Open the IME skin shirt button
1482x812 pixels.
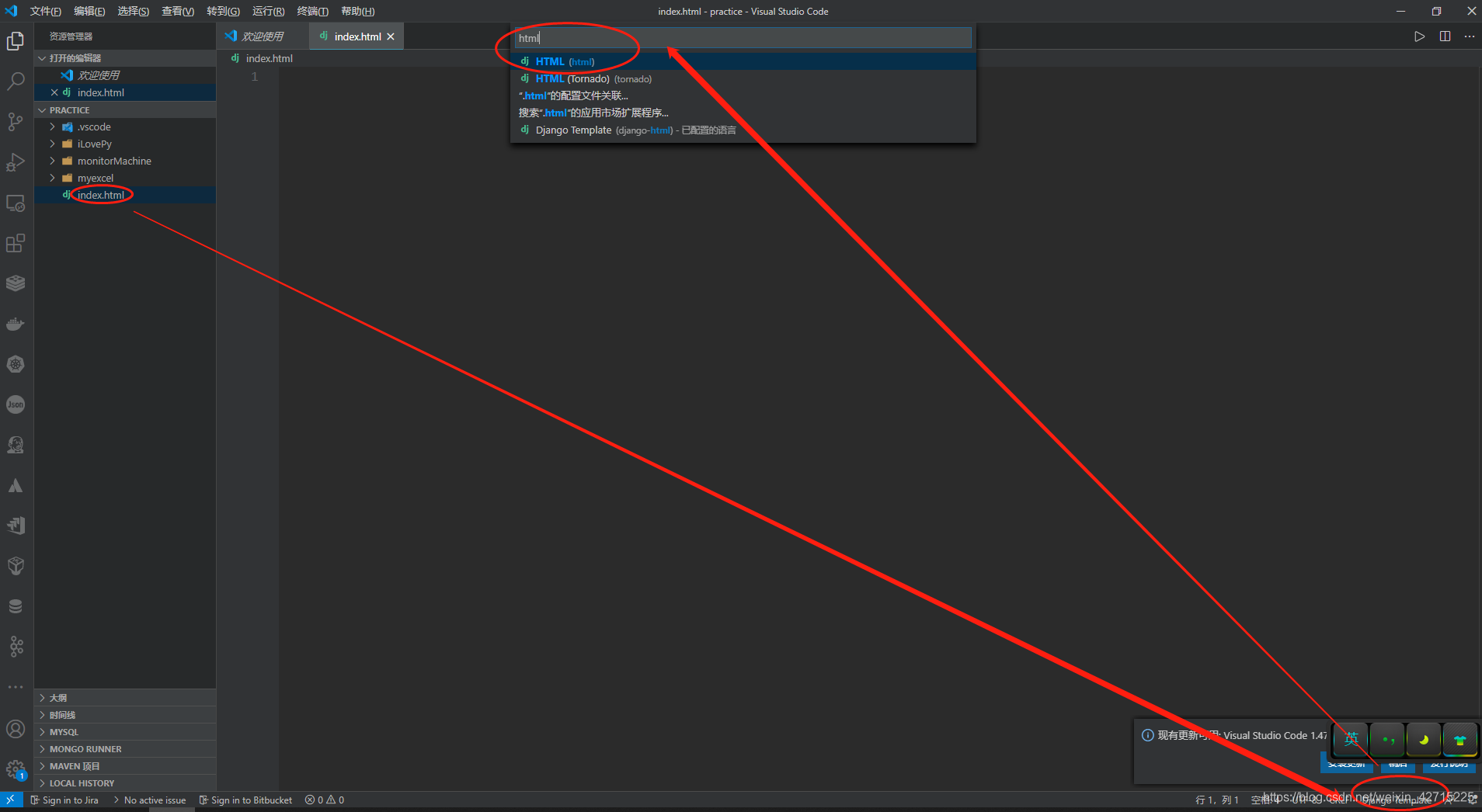1459,739
